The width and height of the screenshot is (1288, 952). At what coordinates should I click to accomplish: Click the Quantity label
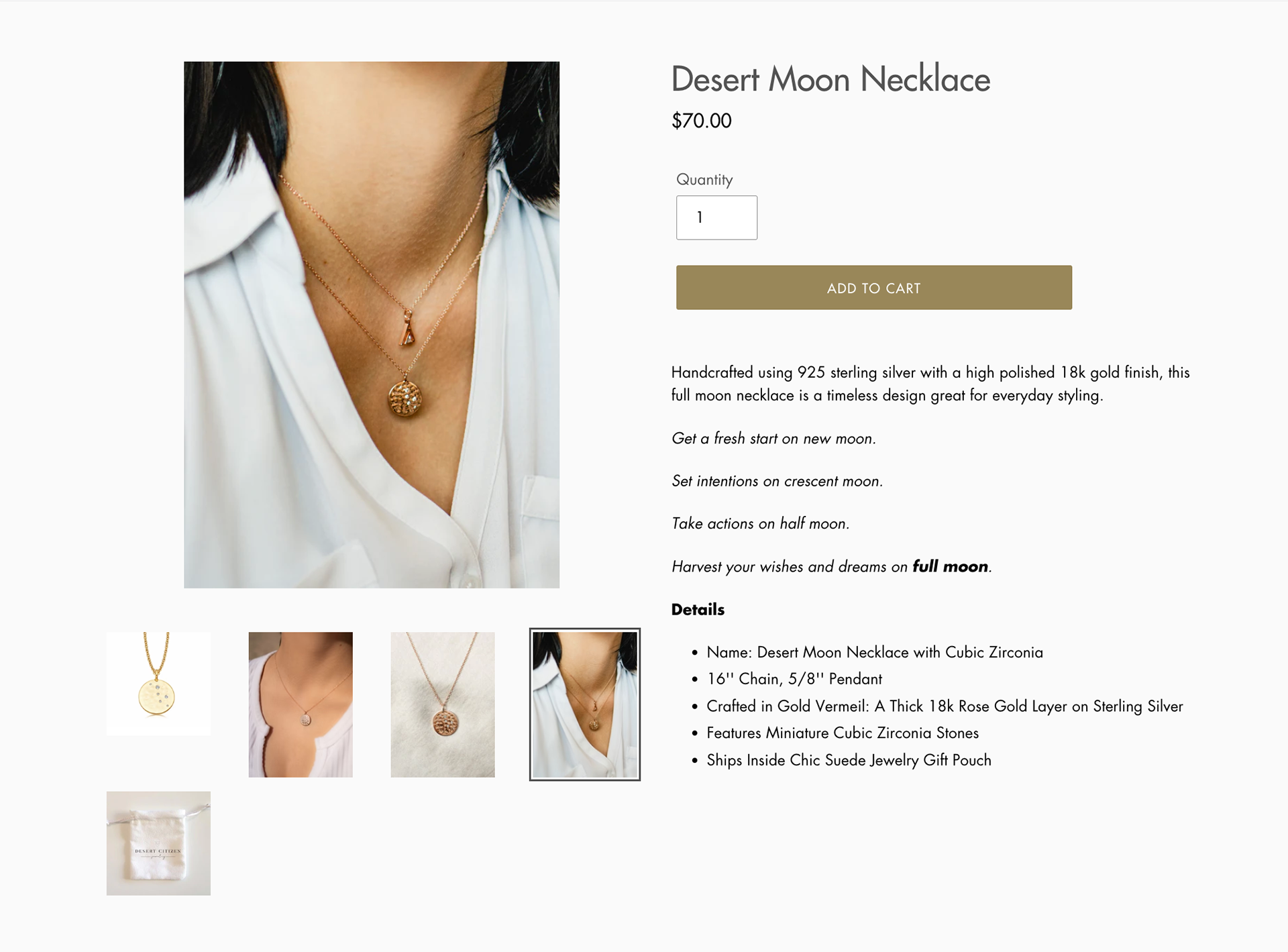click(x=704, y=180)
